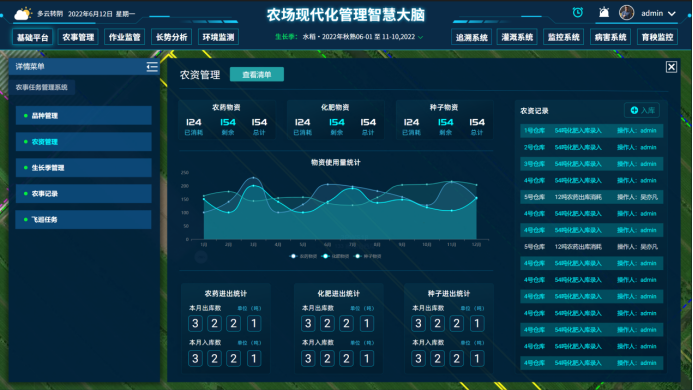Select 品种管理 in the sidebar menu
Image resolution: width=693 pixels, height=390 pixels.
point(84,115)
